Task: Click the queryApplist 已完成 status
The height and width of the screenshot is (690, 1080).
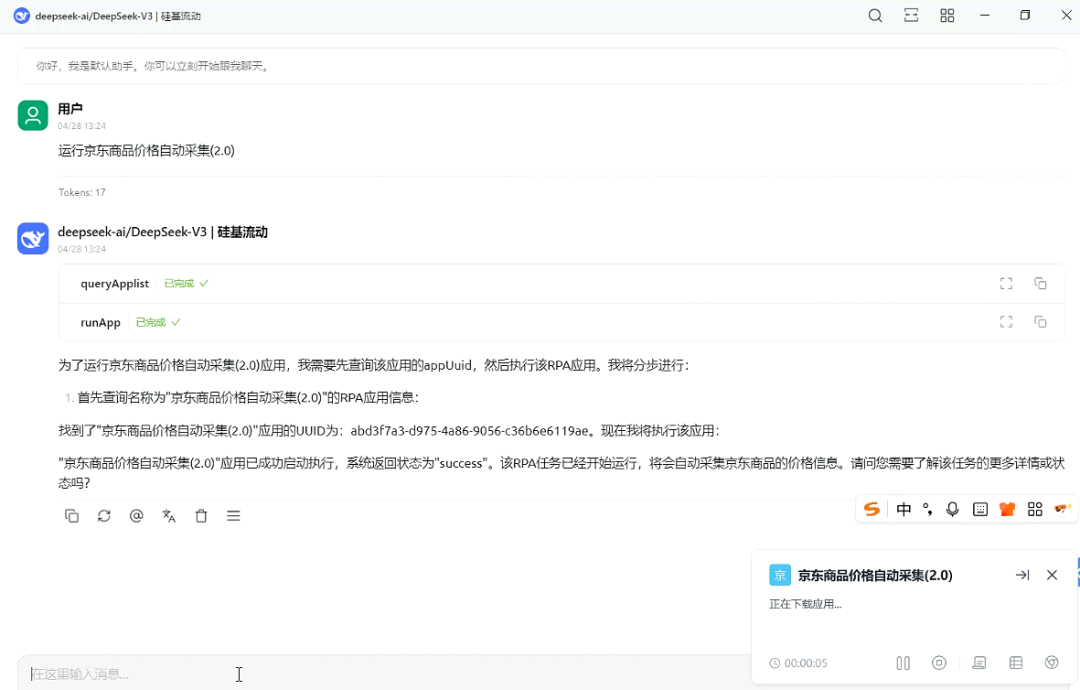Action: (x=186, y=284)
